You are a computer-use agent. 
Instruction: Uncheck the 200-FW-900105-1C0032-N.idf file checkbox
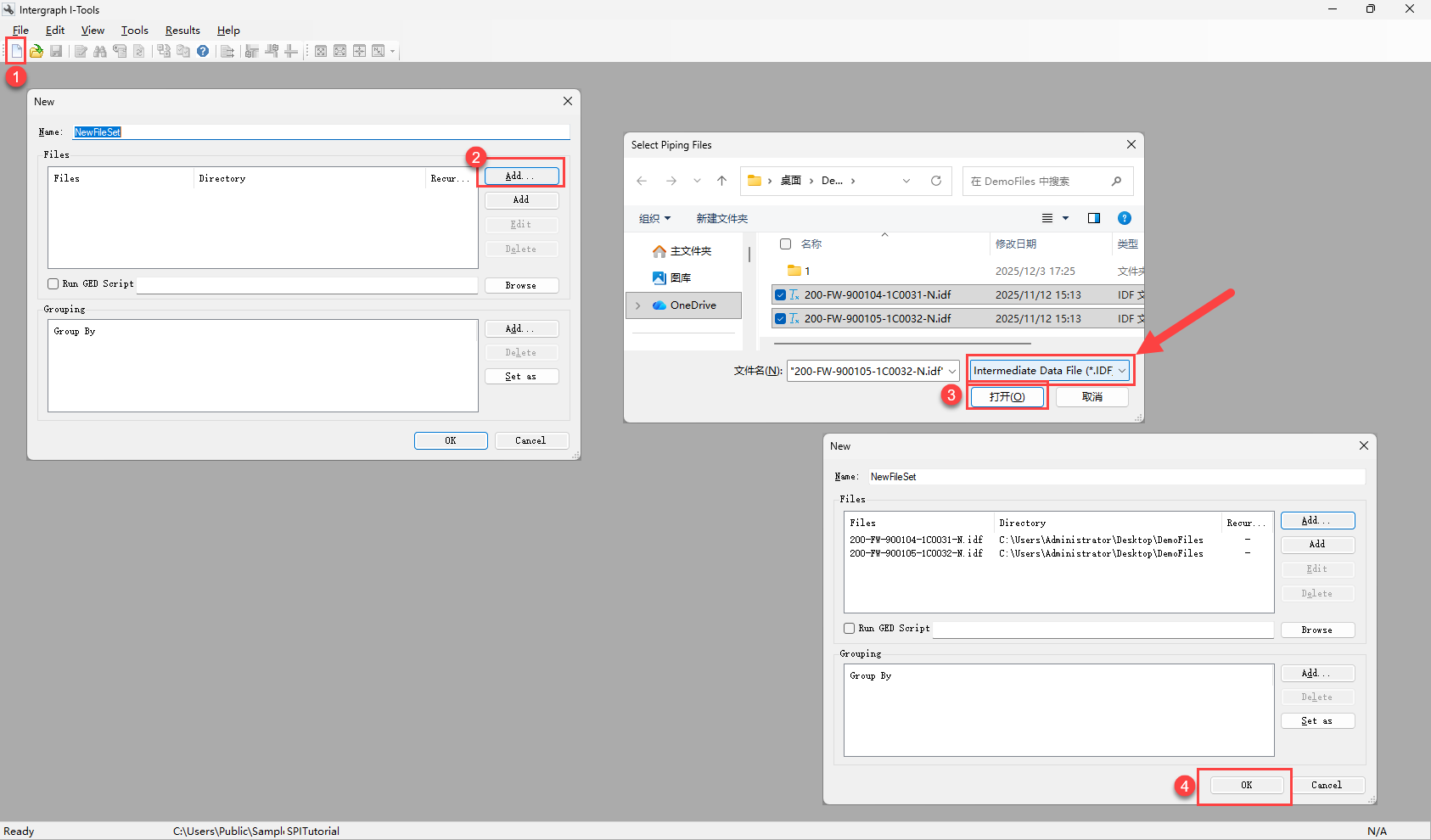[x=780, y=319]
